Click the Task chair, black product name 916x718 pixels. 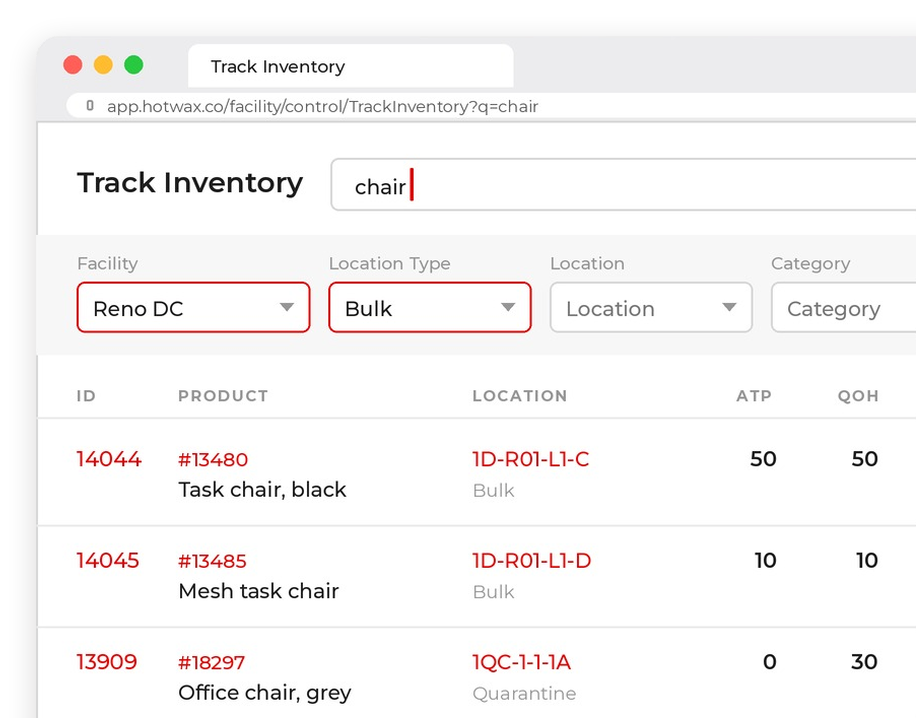[x=262, y=490]
